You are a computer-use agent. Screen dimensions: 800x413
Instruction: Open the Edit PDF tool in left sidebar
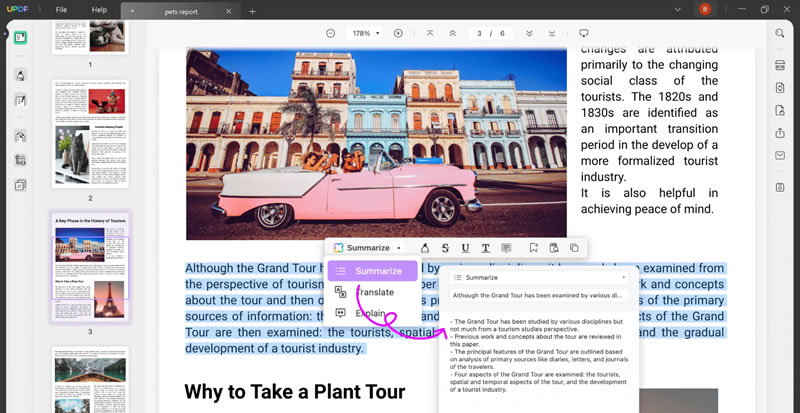(x=20, y=100)
